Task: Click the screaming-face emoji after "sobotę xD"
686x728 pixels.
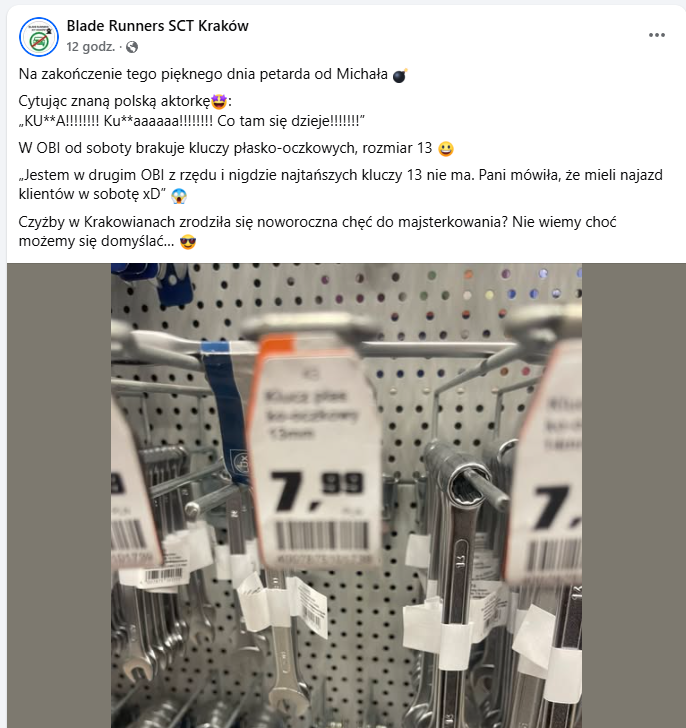Action: click(179, 195)
